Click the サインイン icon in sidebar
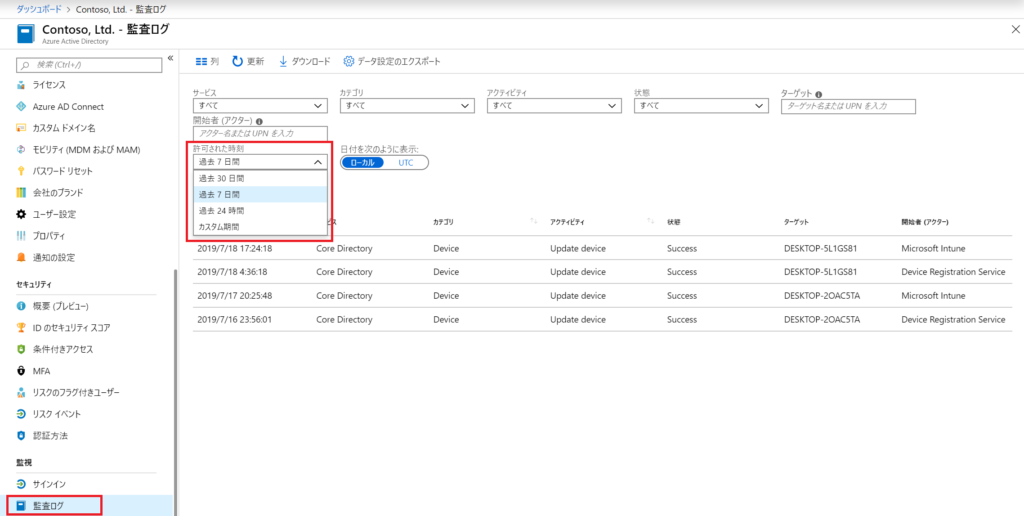Viewport: 1024px width, 516px height. (x=21, y=484)
